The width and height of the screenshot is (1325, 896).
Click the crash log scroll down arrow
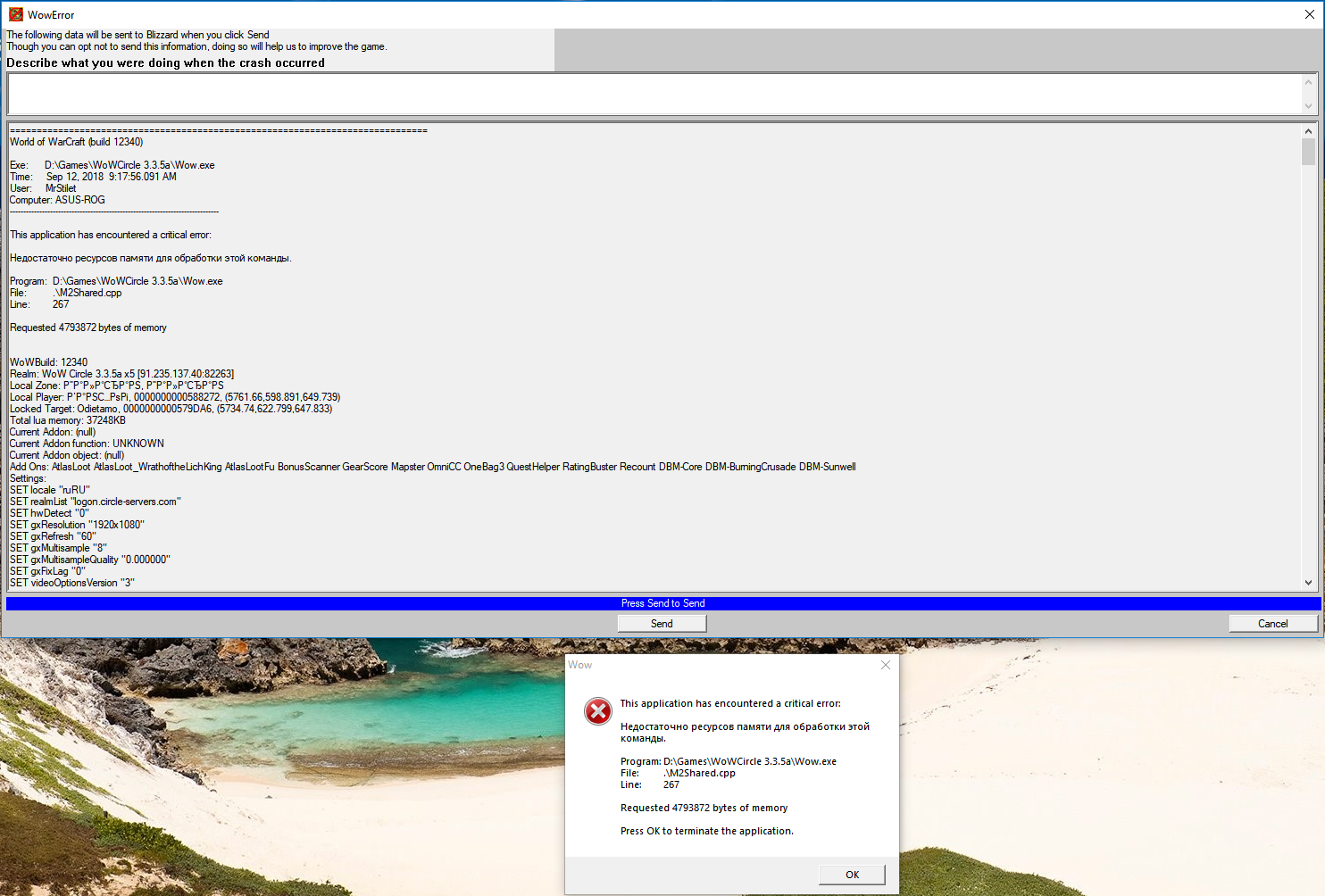1308,583
